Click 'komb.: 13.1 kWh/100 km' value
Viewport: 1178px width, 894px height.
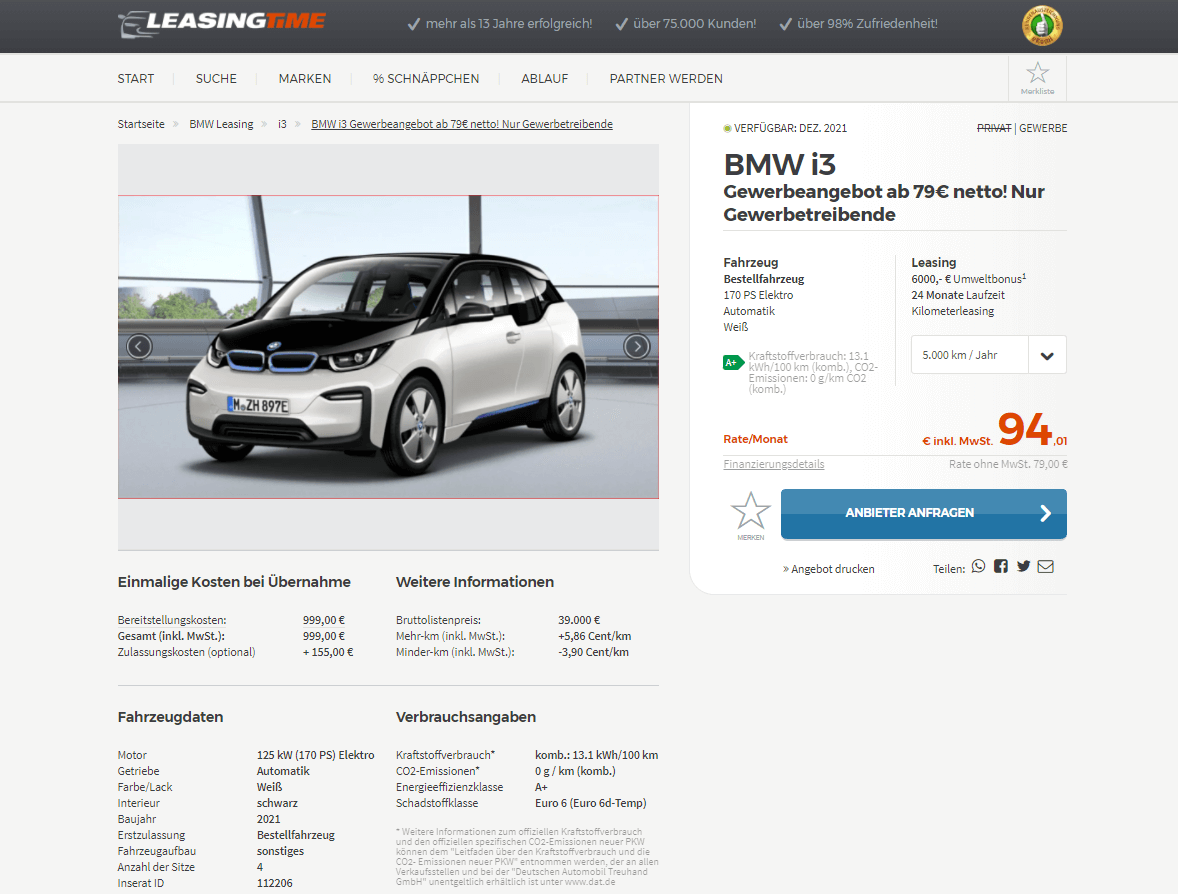(597, 755)
